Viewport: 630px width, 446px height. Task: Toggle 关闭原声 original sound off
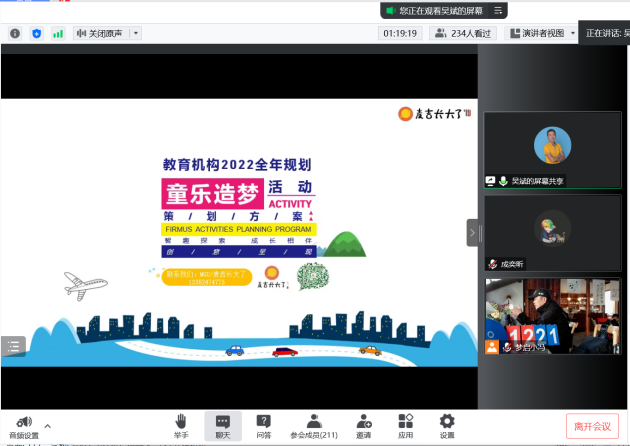pyautogui.click(x=99, y=33)
